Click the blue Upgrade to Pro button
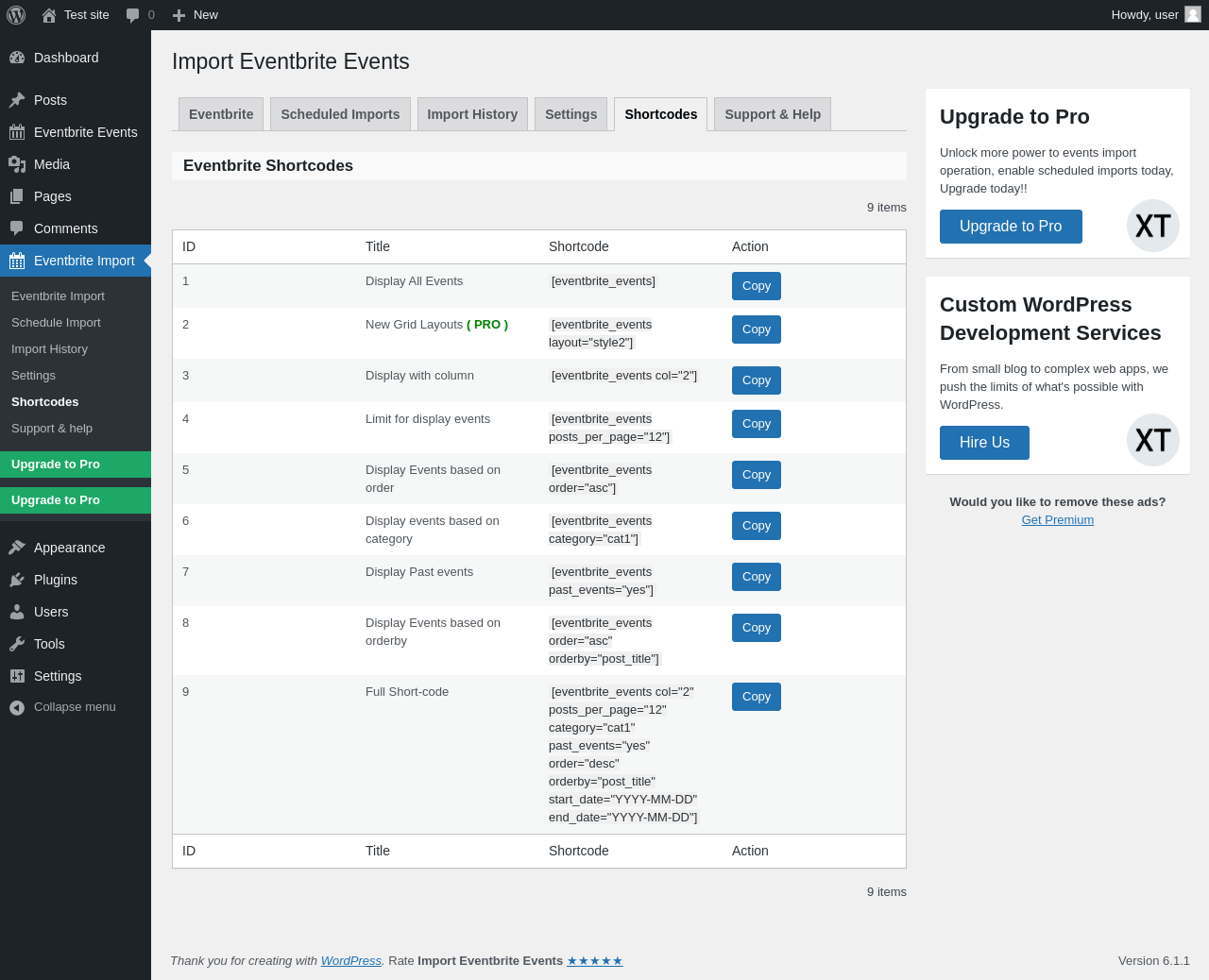Image resolution: width=1209 pixels, height=980 pixels. 1011,227
